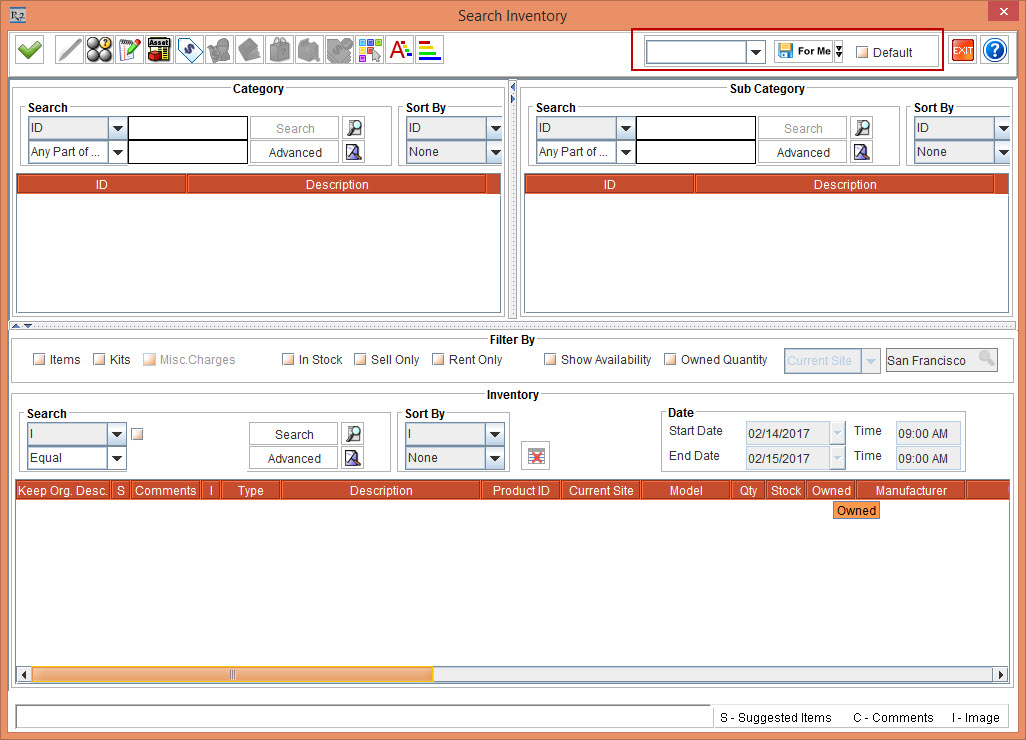The width and height of the screenshot is (1026, 740).
Task: Open the Sub Category Sort By ID dropdown
Action: [x=1002, y=128]
